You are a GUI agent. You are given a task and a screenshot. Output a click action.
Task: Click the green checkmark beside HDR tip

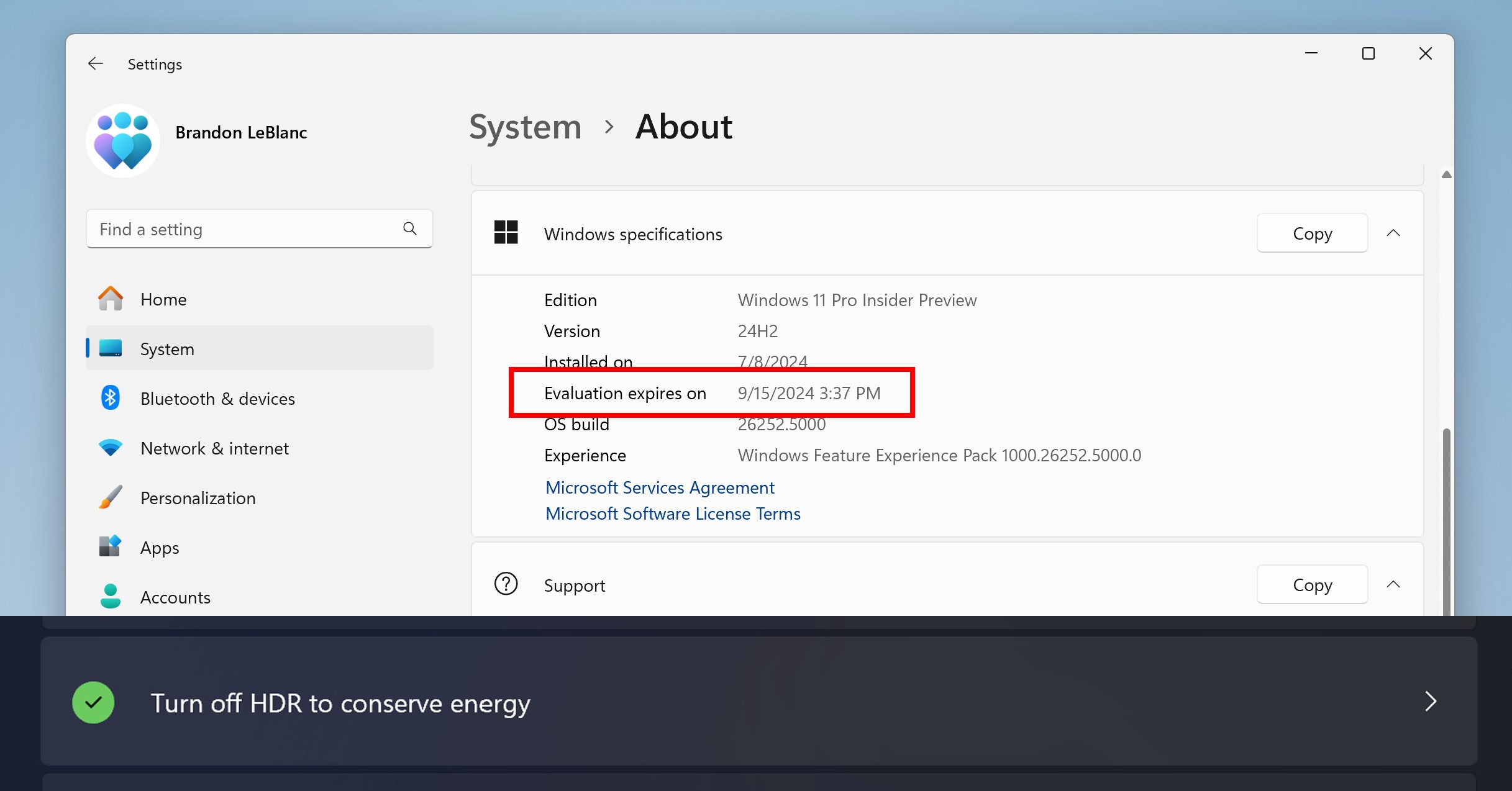[x=93, y=702]
